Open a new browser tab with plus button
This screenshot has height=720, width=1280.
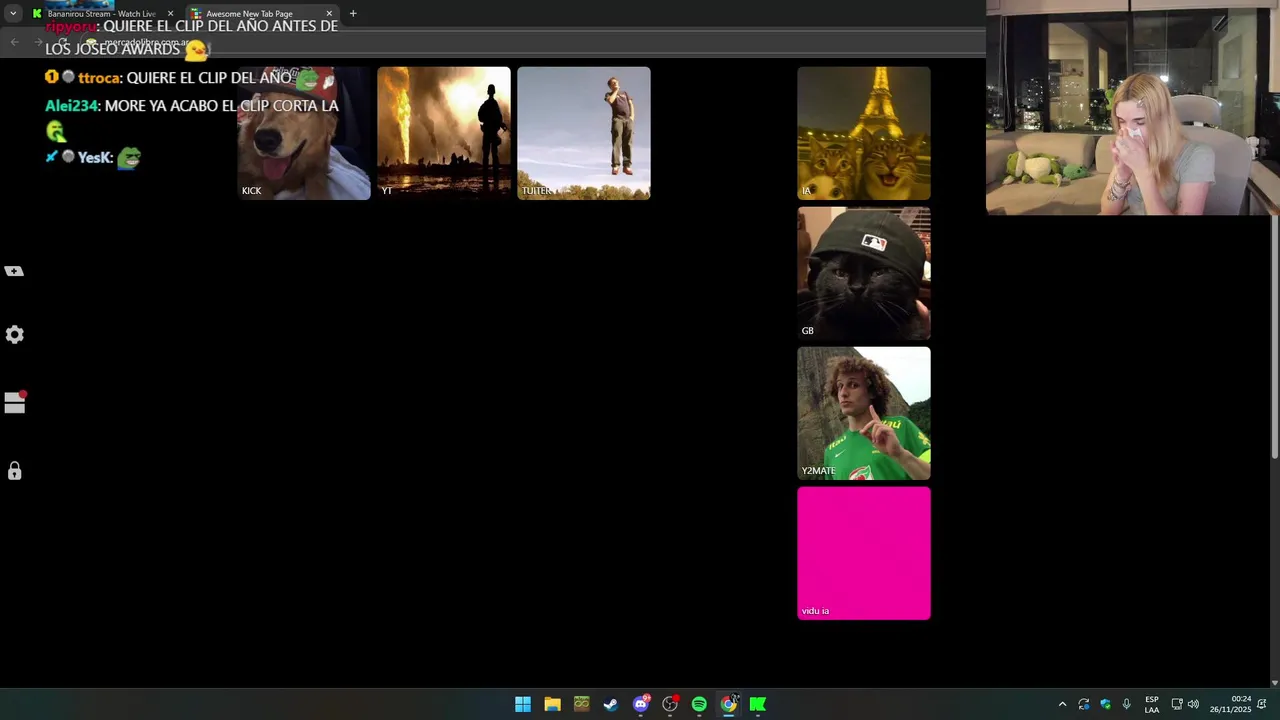[x=353, y=13]
